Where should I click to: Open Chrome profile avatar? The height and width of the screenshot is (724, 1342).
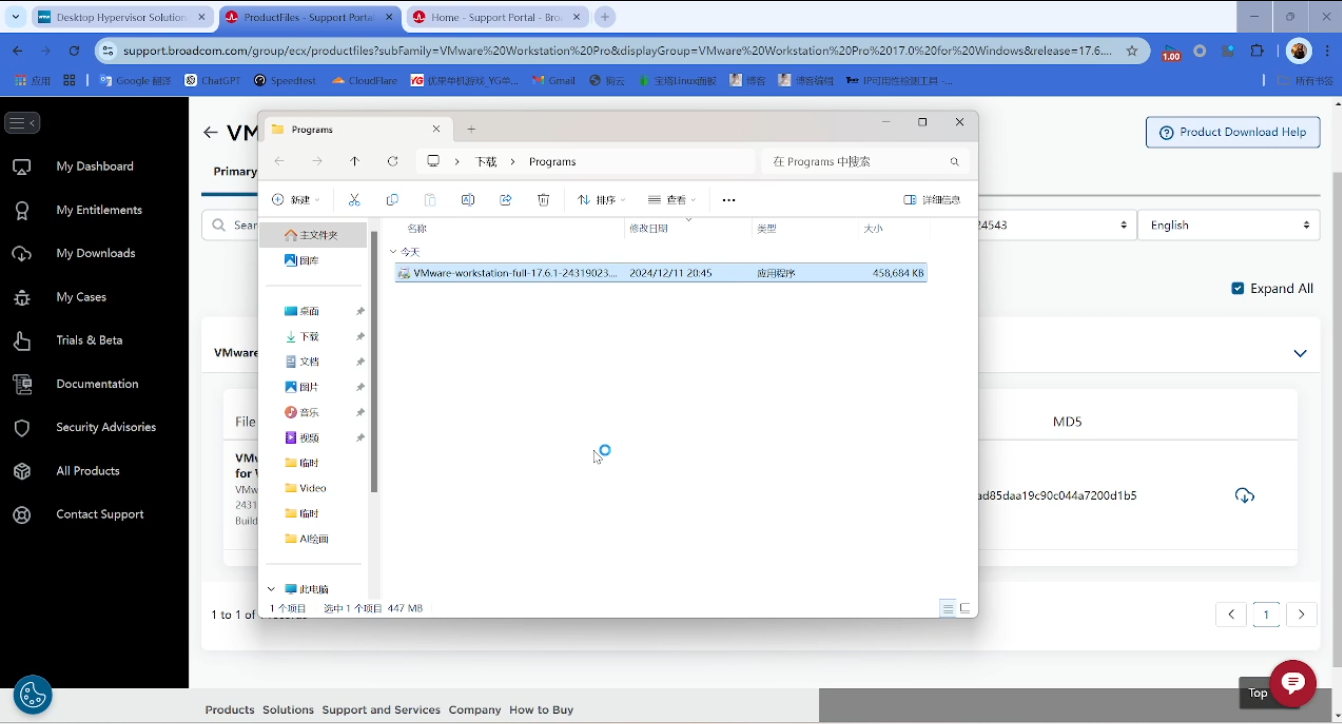coord(1298,51)
